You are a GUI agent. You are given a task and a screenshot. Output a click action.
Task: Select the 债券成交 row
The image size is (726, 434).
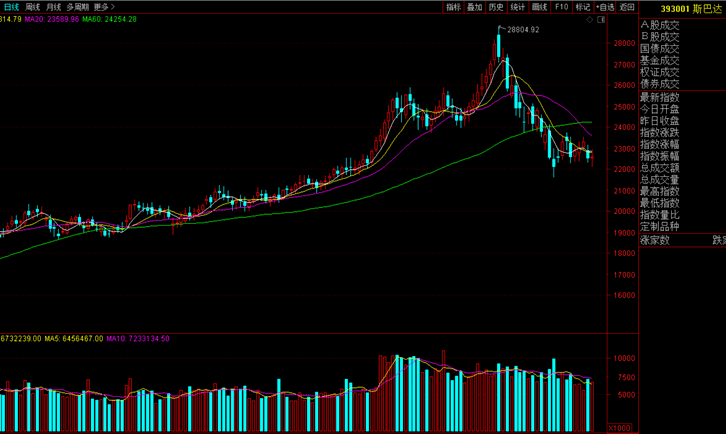[660, 84]
